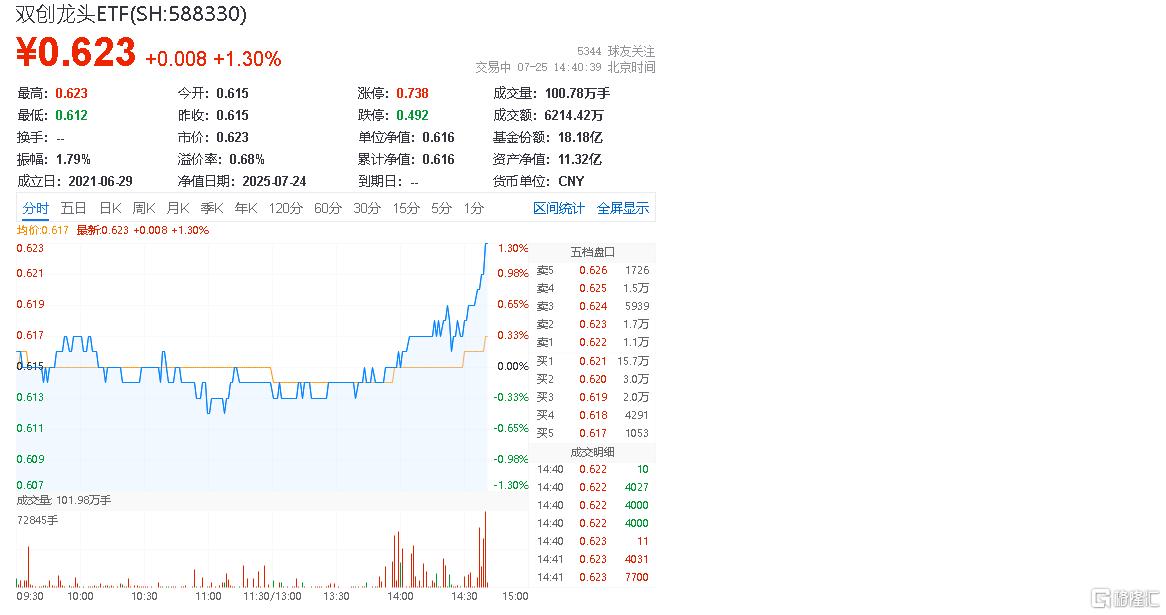Click the 货币单位 CNY value

571,181
